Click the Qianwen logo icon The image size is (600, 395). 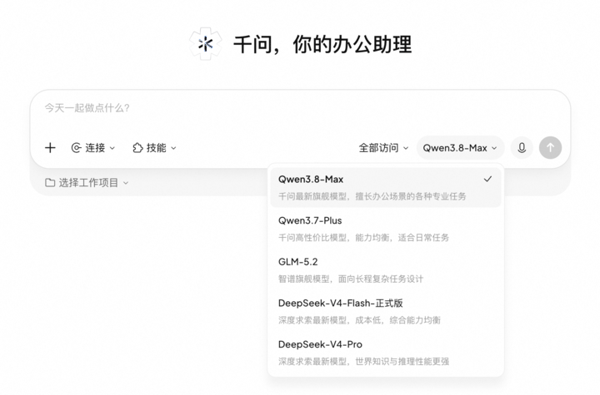click(205, 44)
